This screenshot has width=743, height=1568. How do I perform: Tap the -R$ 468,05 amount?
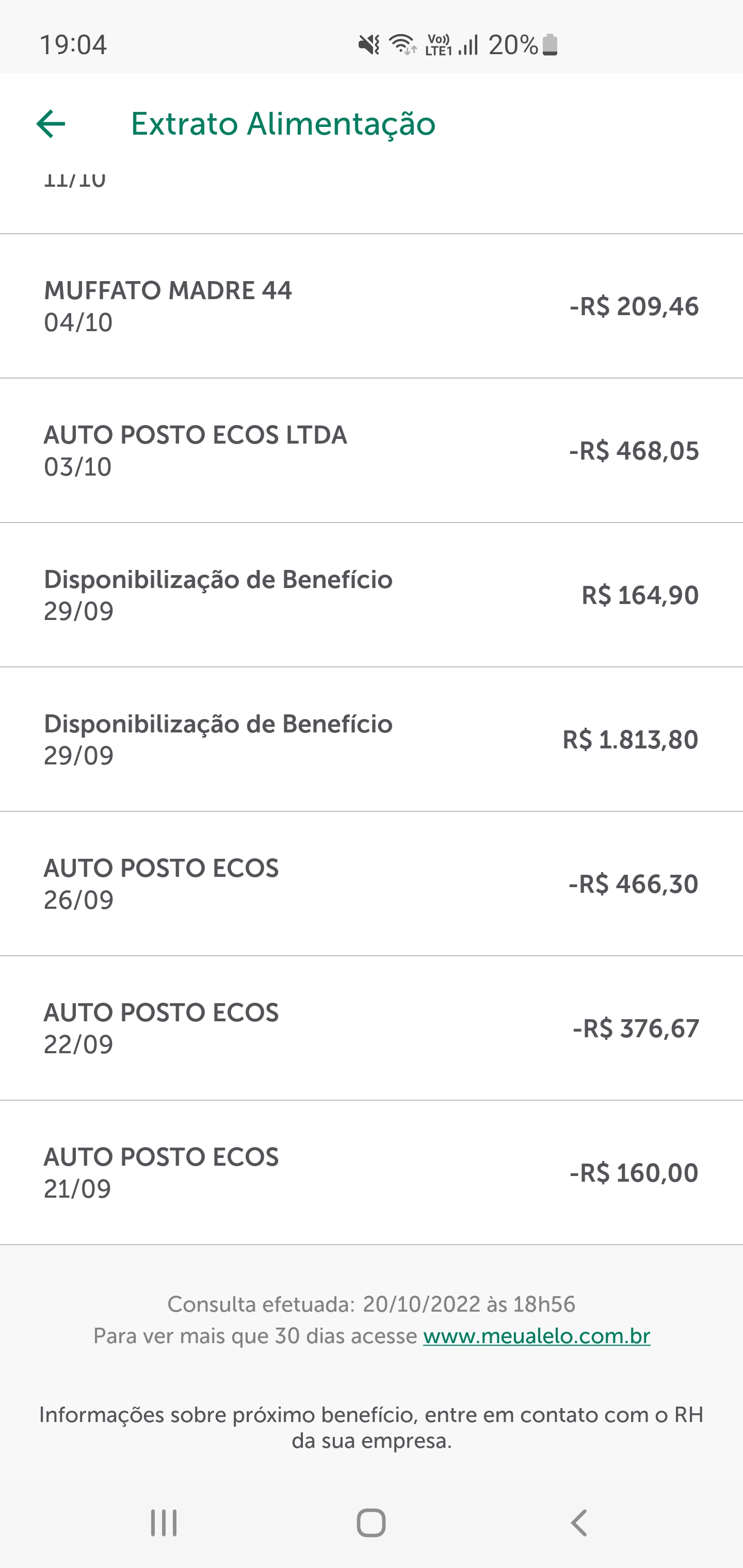[634, 451]
